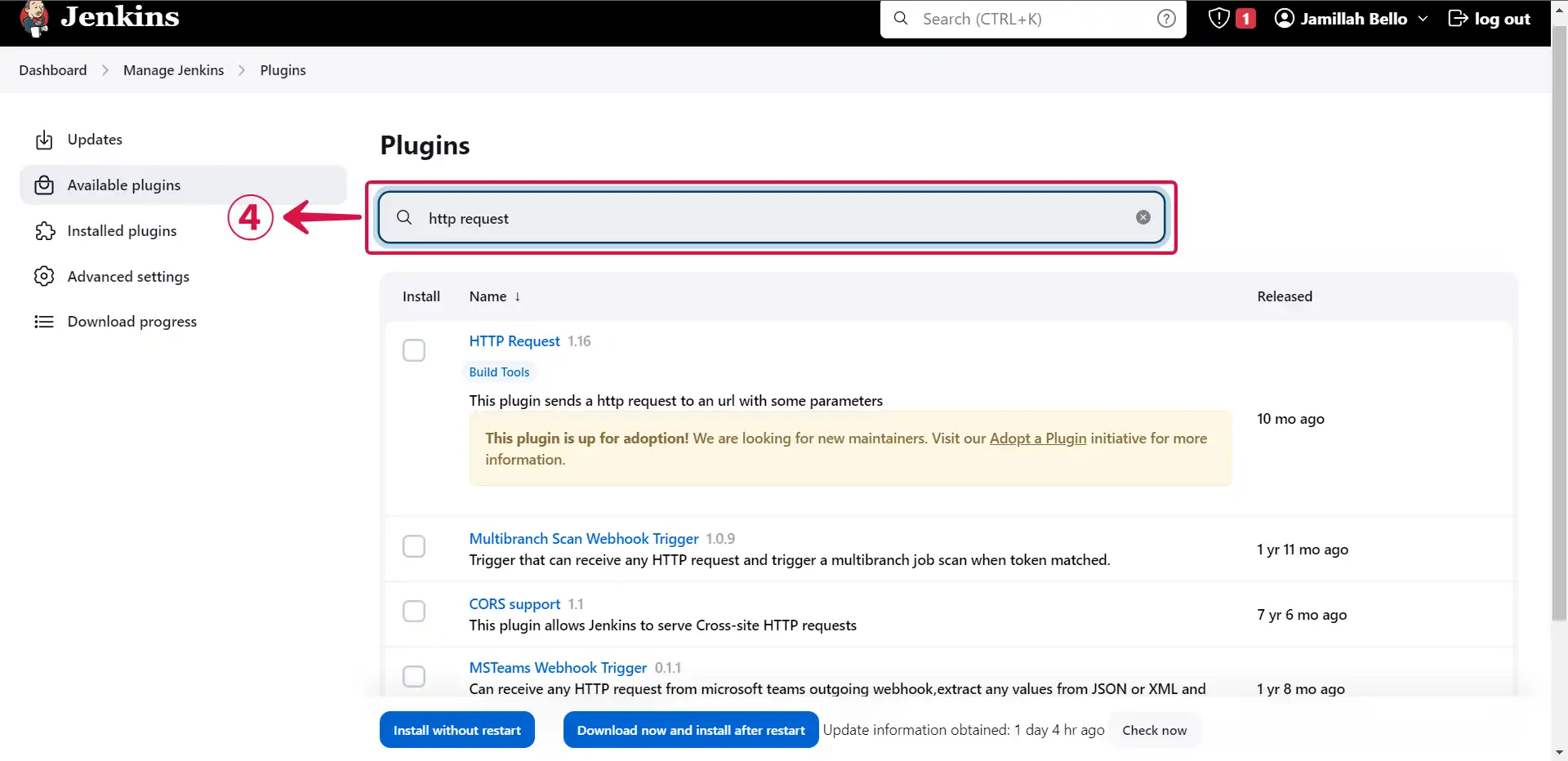This screenshot has height=761, width=1568.
Task: Click the plugin filter magnifier icon
Action: [x=404, y=217]
